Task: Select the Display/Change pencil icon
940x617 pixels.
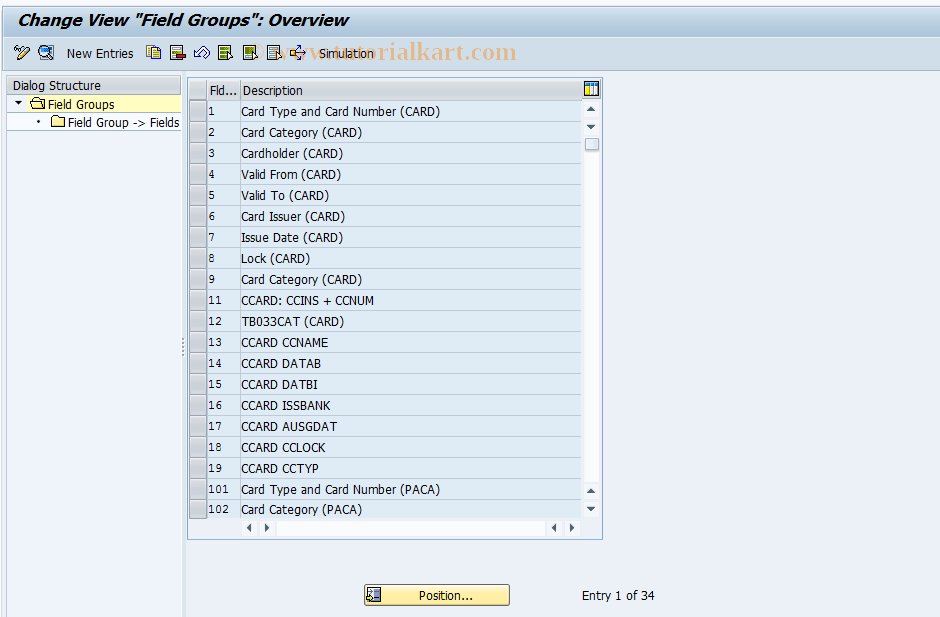Action: 21,53
